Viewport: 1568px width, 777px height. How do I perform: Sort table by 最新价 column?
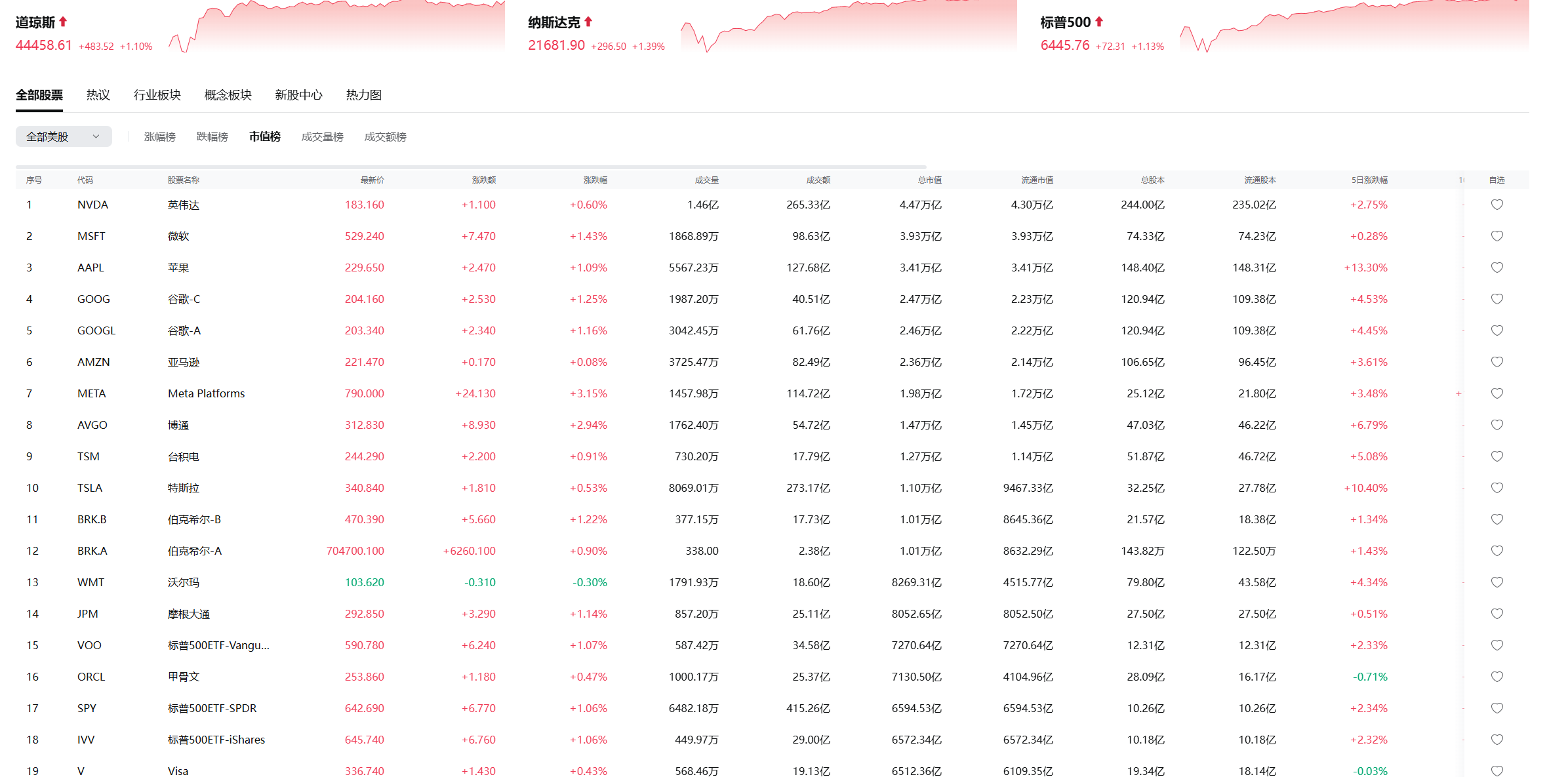pyautogui.click(x=372, y=180)
